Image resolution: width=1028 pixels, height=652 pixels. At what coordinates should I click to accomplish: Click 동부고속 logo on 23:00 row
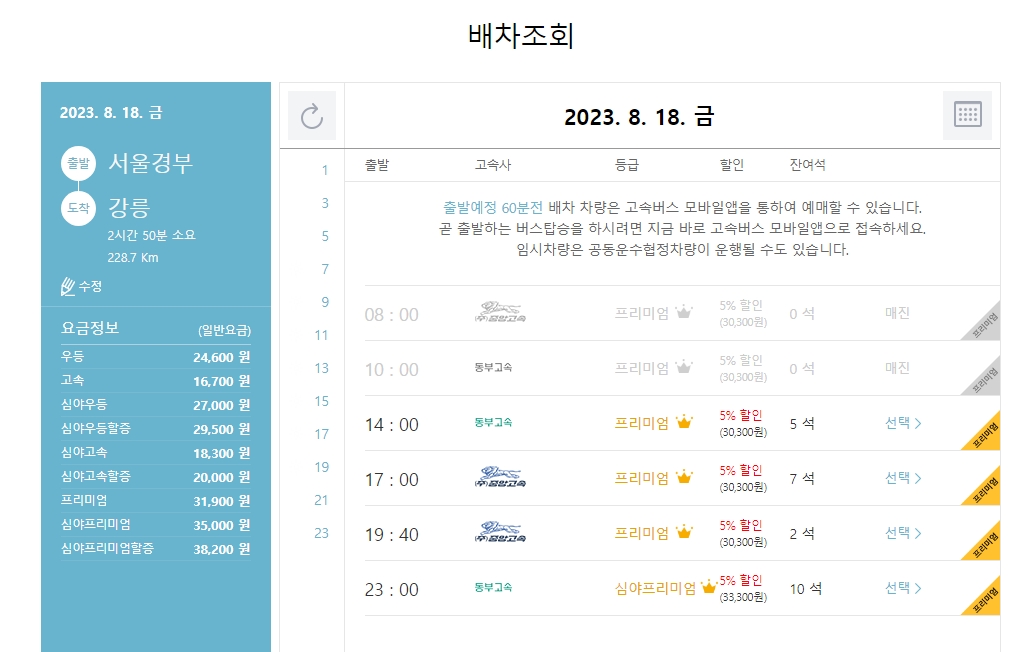(493, 588)
